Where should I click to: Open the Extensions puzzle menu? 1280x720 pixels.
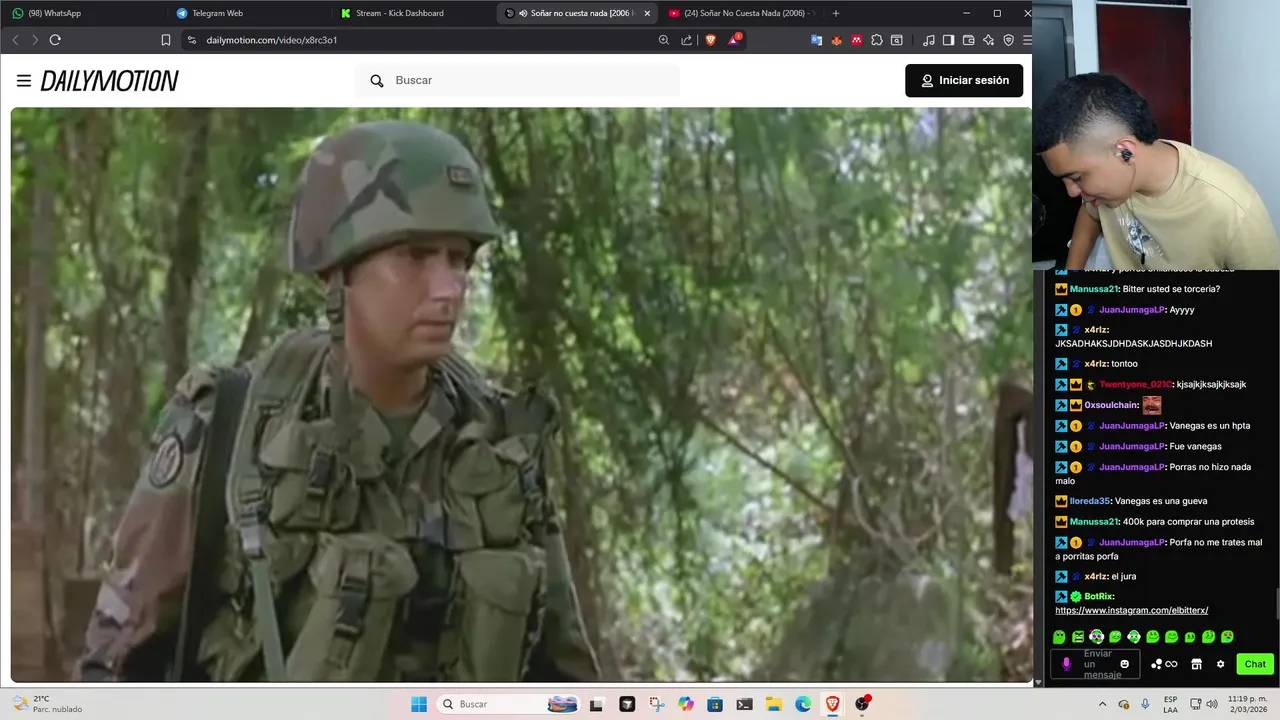[x=877, y=40]
